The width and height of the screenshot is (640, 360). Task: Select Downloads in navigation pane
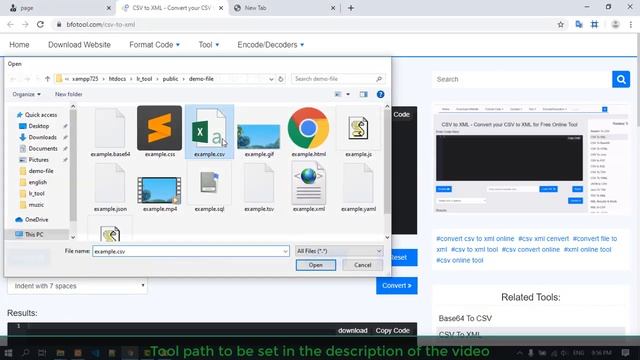coord(42,138)
